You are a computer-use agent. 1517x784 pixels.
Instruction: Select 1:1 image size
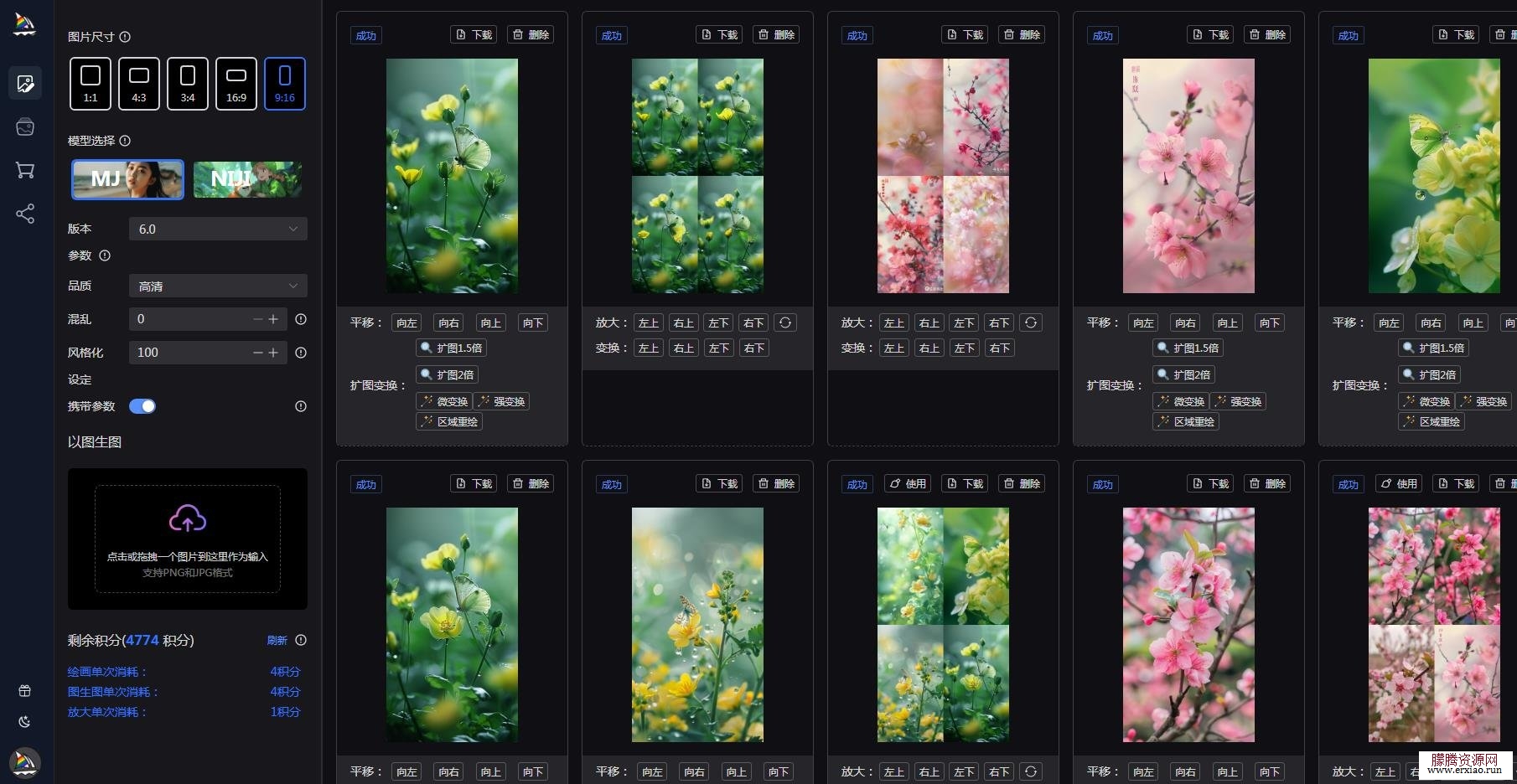pos(91,84)
